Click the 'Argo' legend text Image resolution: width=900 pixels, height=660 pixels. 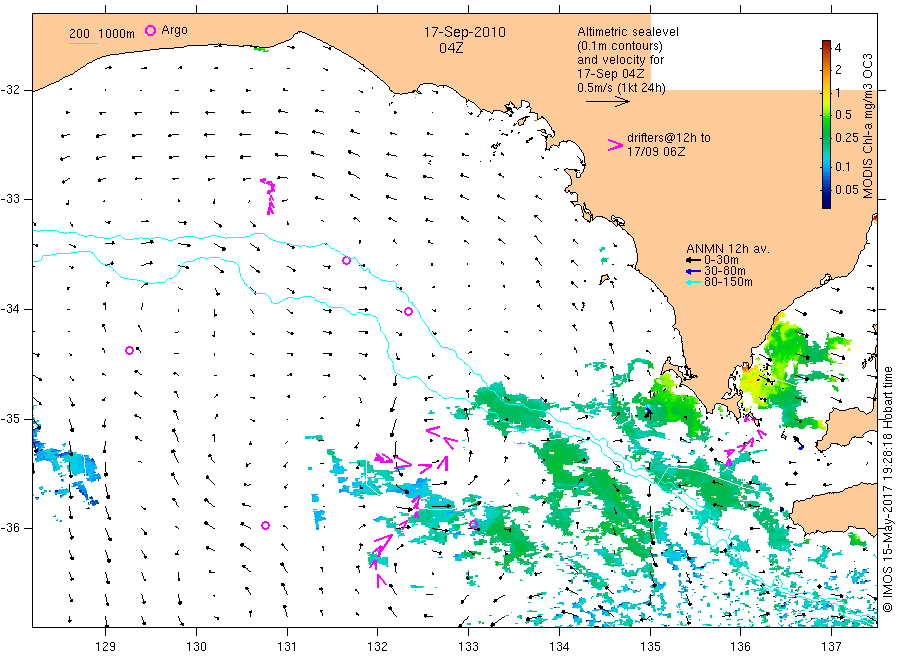[174, 30]
